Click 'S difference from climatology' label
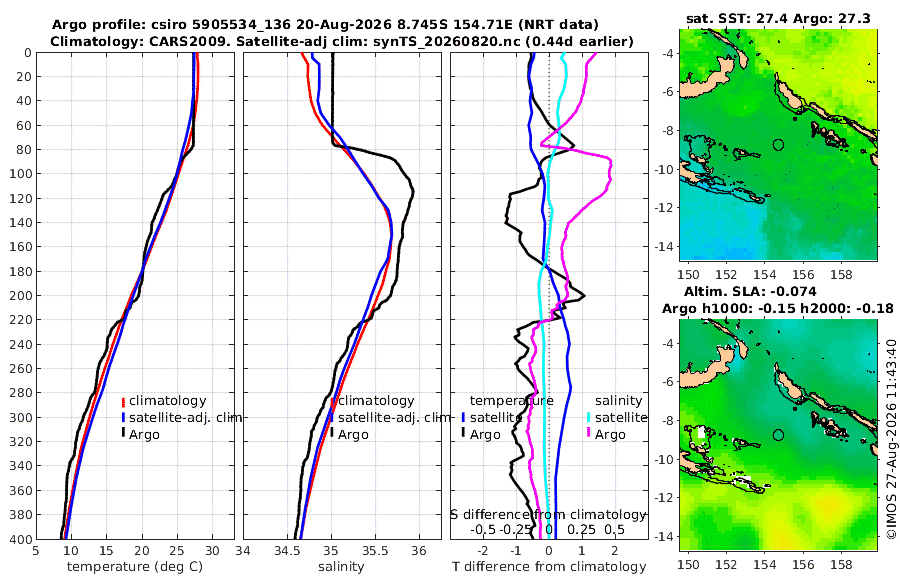The height and width of the screenshot is (580, 900). pyautogui.click(x=549, y=515)
